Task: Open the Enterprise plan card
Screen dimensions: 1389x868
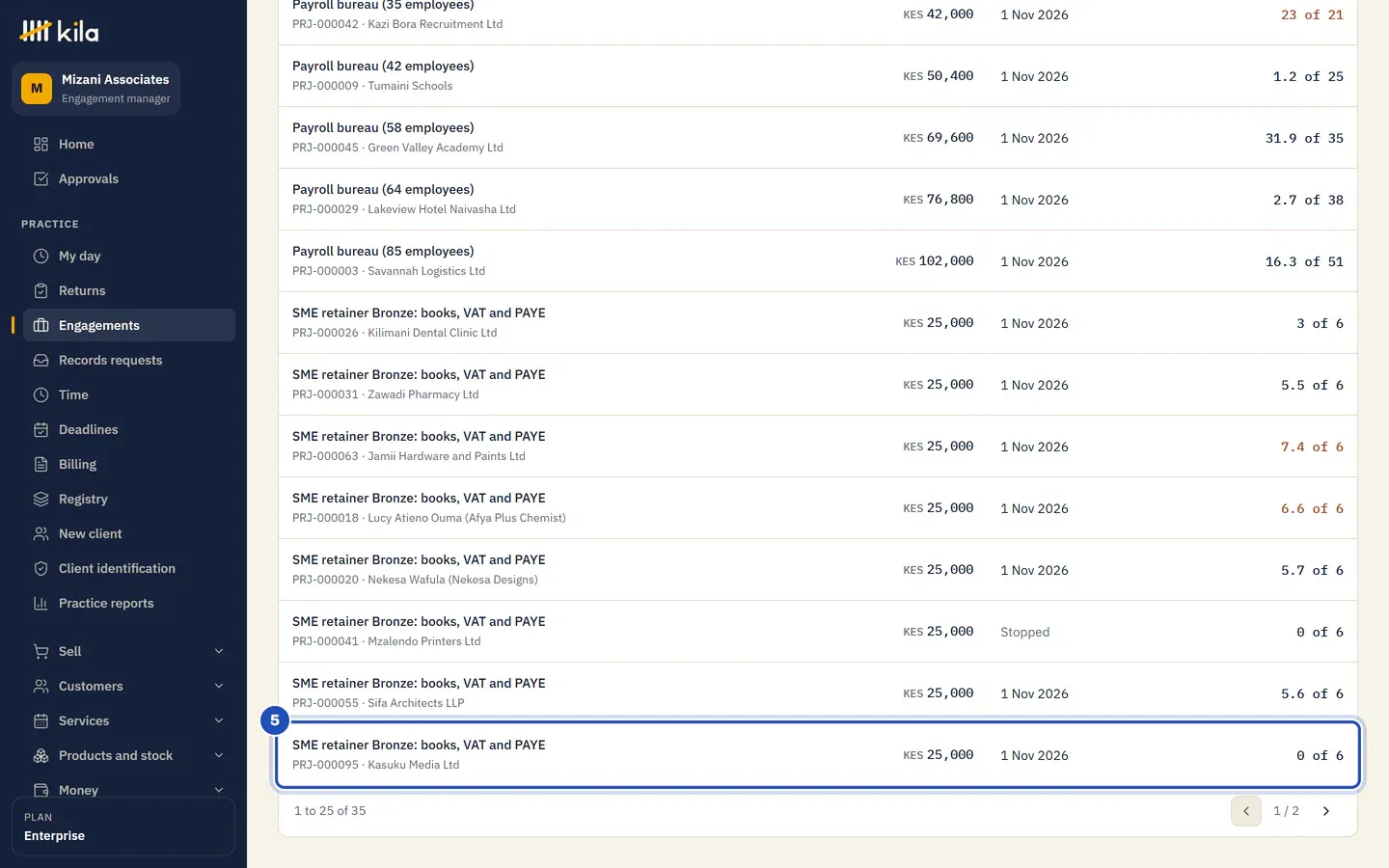Action: [123, 827]
